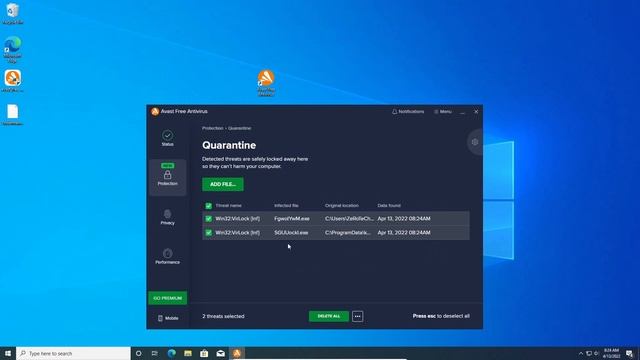This screenshot has width=640, height=360.
Task: Open the Action Center notifications icon
Action: click(629, 353)
